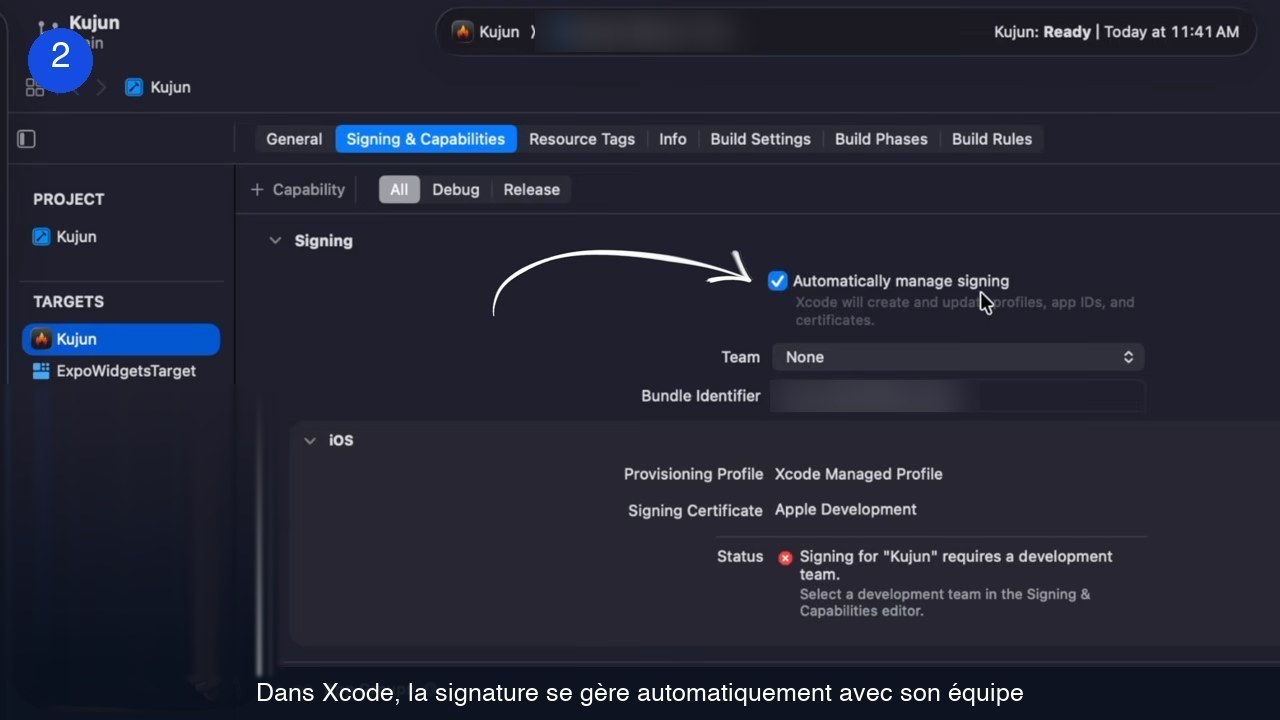Viewport: 1280px width, 720px height.
Task: Uncheck Automatically manage signing
Action: point(777,281)
